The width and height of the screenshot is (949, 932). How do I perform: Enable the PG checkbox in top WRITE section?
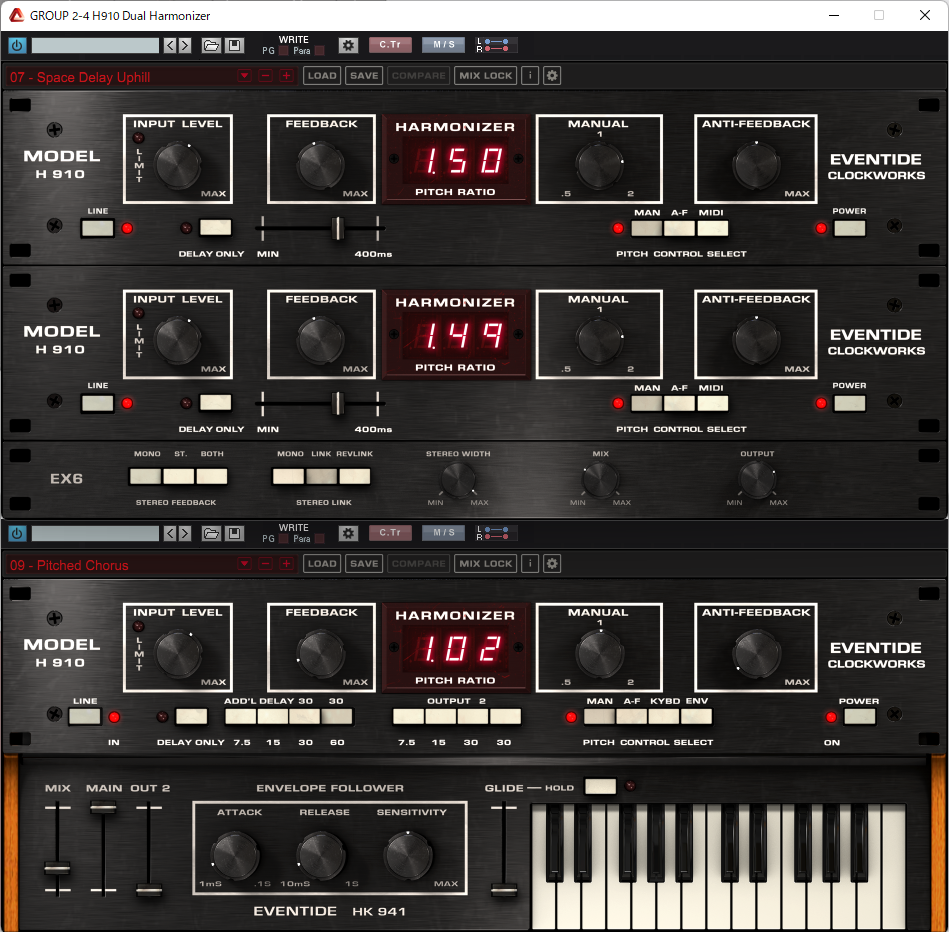[283, 51]
